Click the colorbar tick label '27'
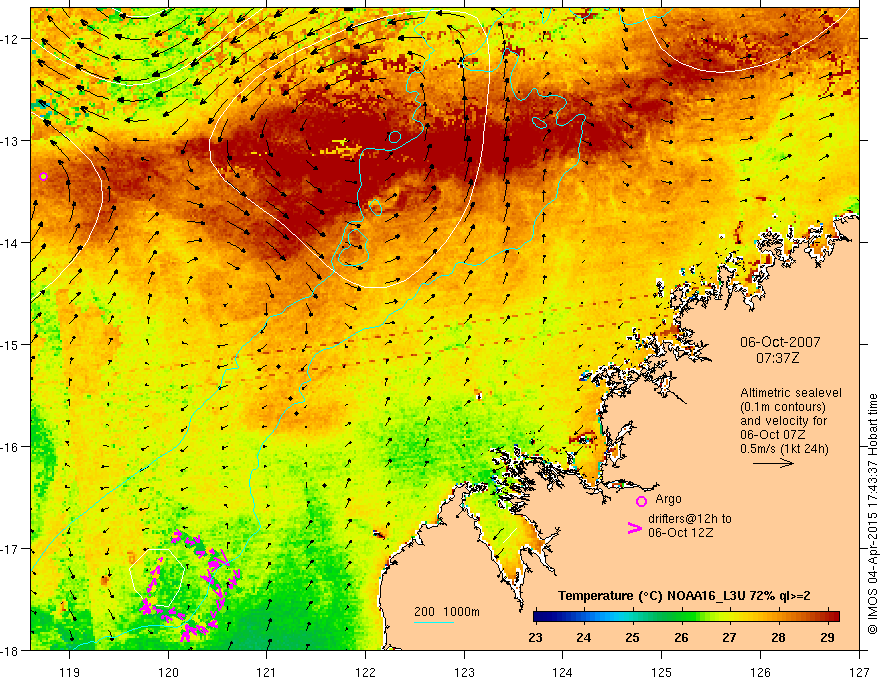This screenshot has height=680, width=880. [x=730, y=637]
